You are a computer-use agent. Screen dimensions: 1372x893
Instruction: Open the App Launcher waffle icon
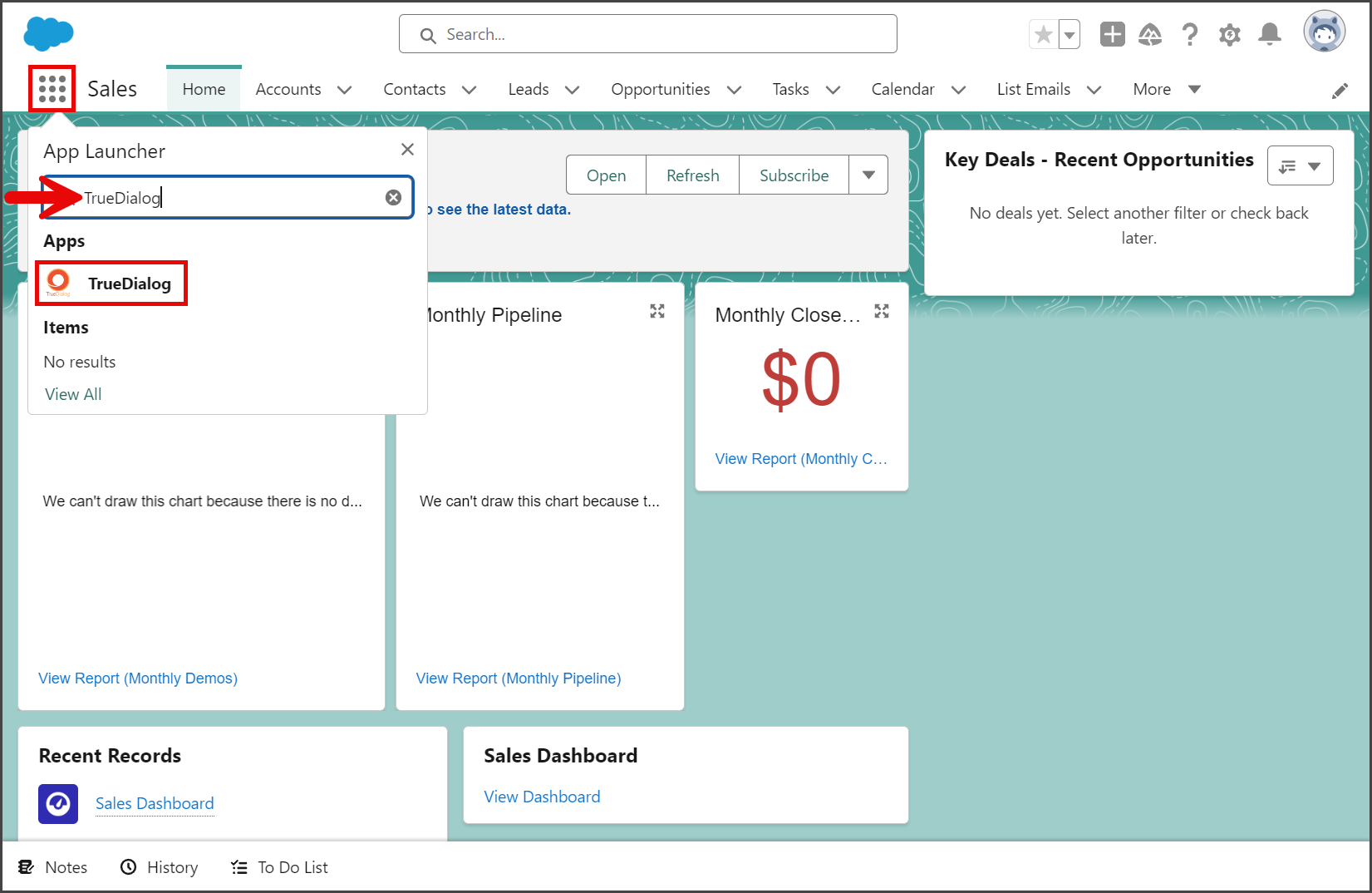(52, 88)
